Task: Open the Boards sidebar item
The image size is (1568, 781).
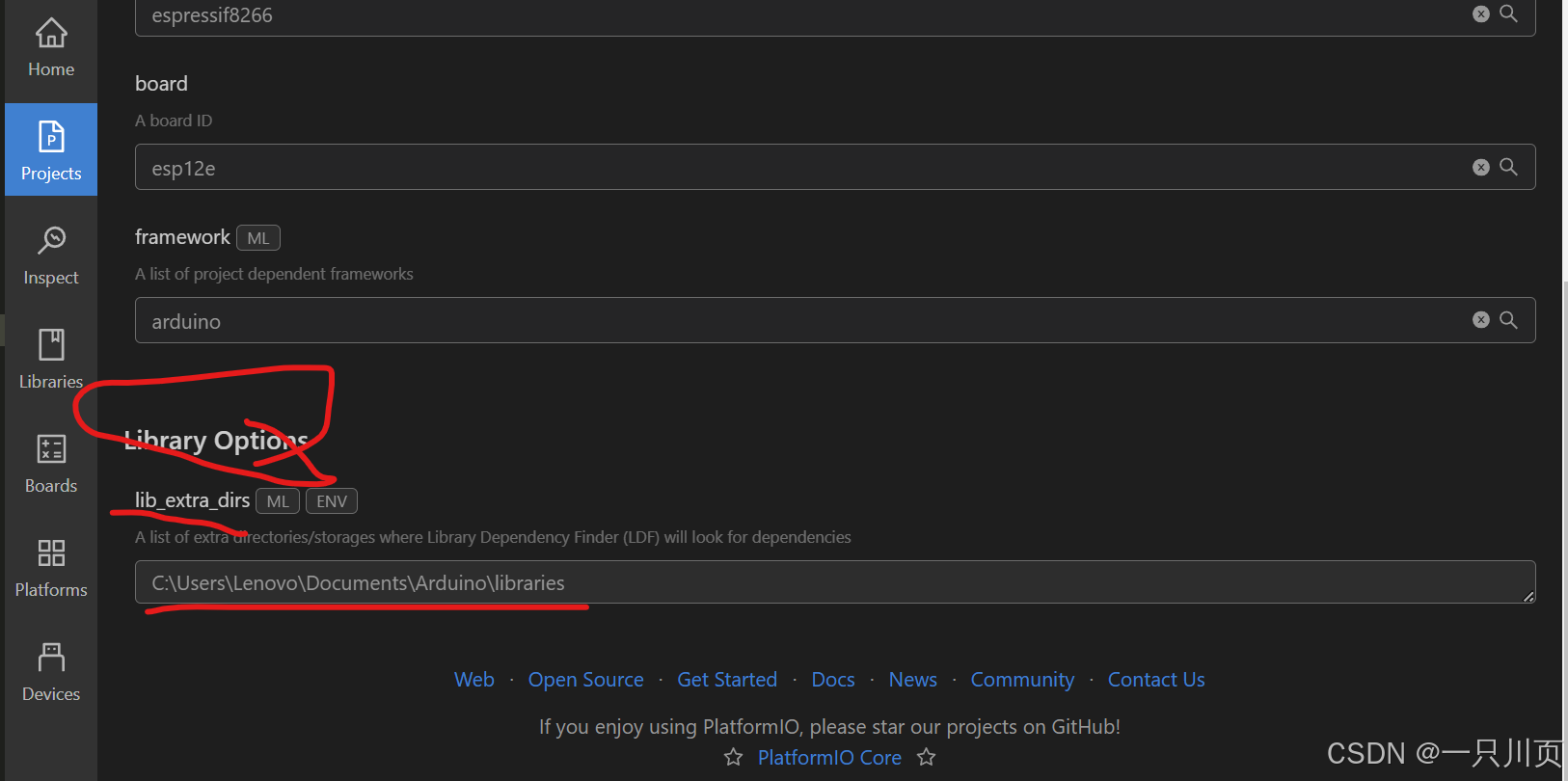Action: point(51,464)
